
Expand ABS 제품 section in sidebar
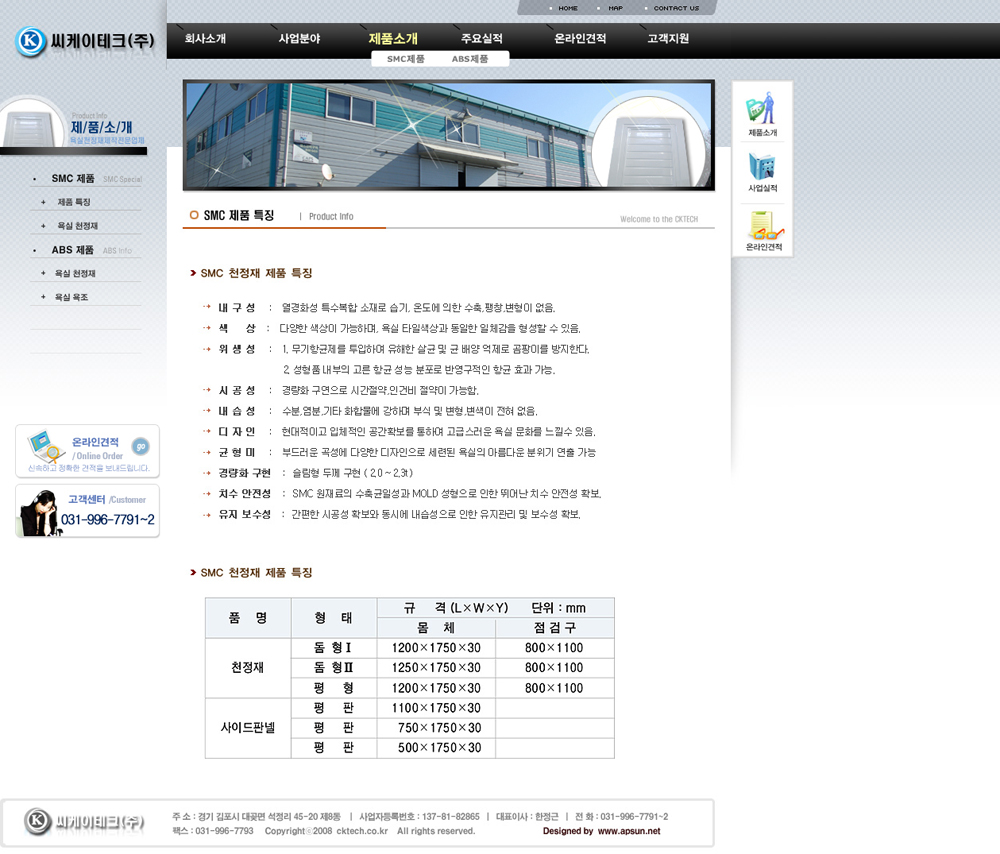(x=73, y=250)
